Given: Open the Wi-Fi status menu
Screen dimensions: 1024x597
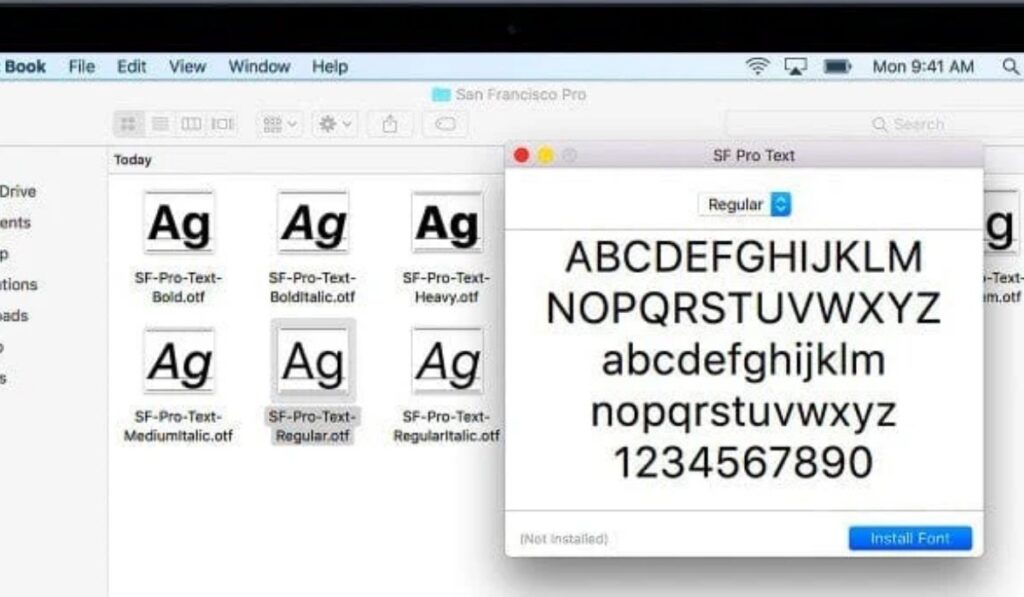Looking at the screenshot, I should pyautogui.click(x=758, y=66).
